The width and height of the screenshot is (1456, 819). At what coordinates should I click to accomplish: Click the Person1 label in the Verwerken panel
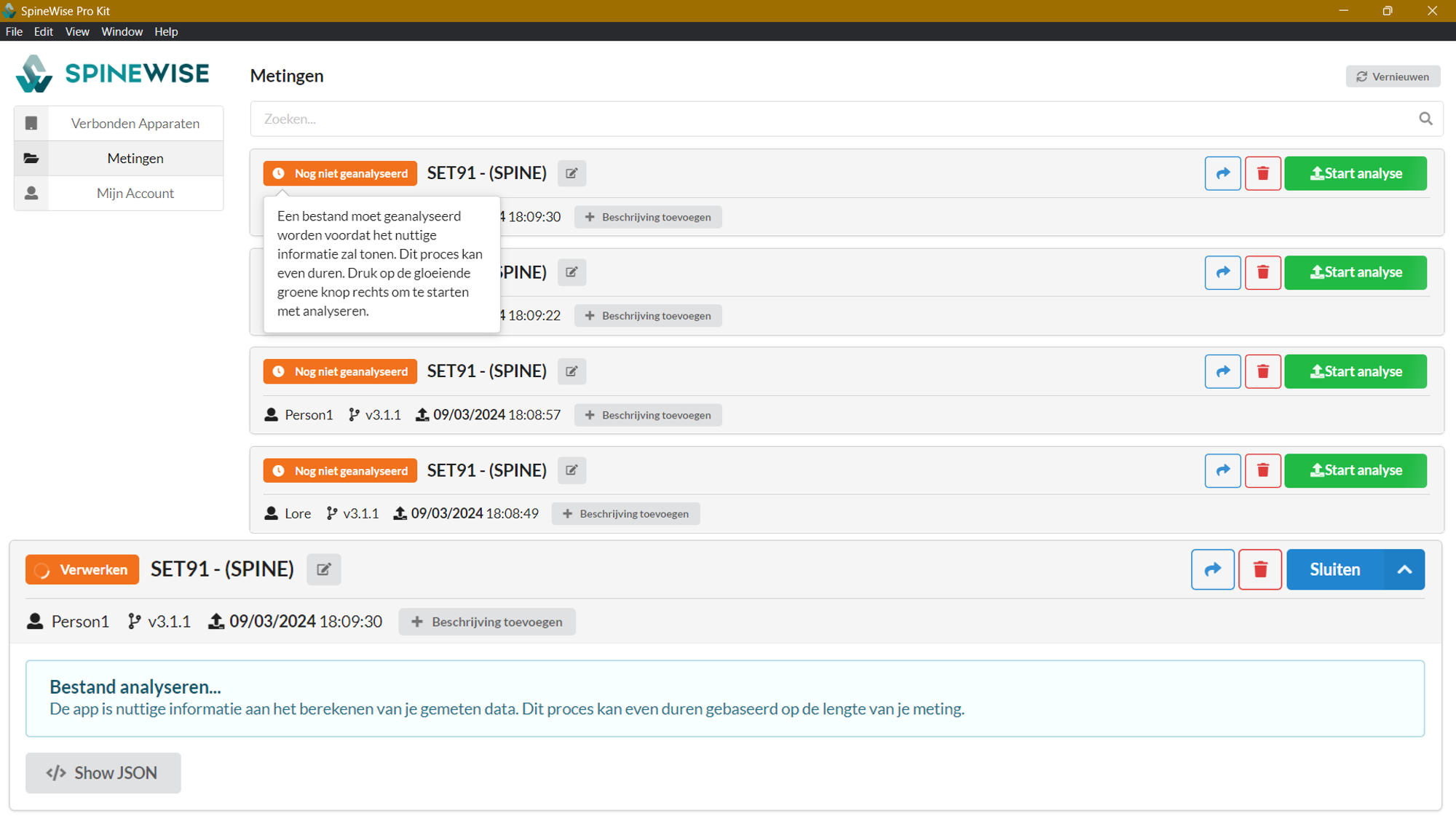(x=80, y=621)
